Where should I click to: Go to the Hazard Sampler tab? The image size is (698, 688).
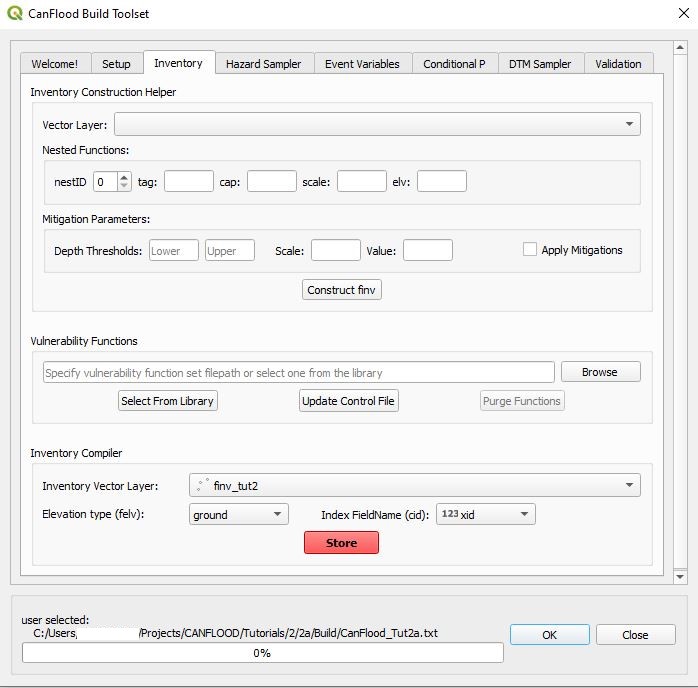click(264, 64)
